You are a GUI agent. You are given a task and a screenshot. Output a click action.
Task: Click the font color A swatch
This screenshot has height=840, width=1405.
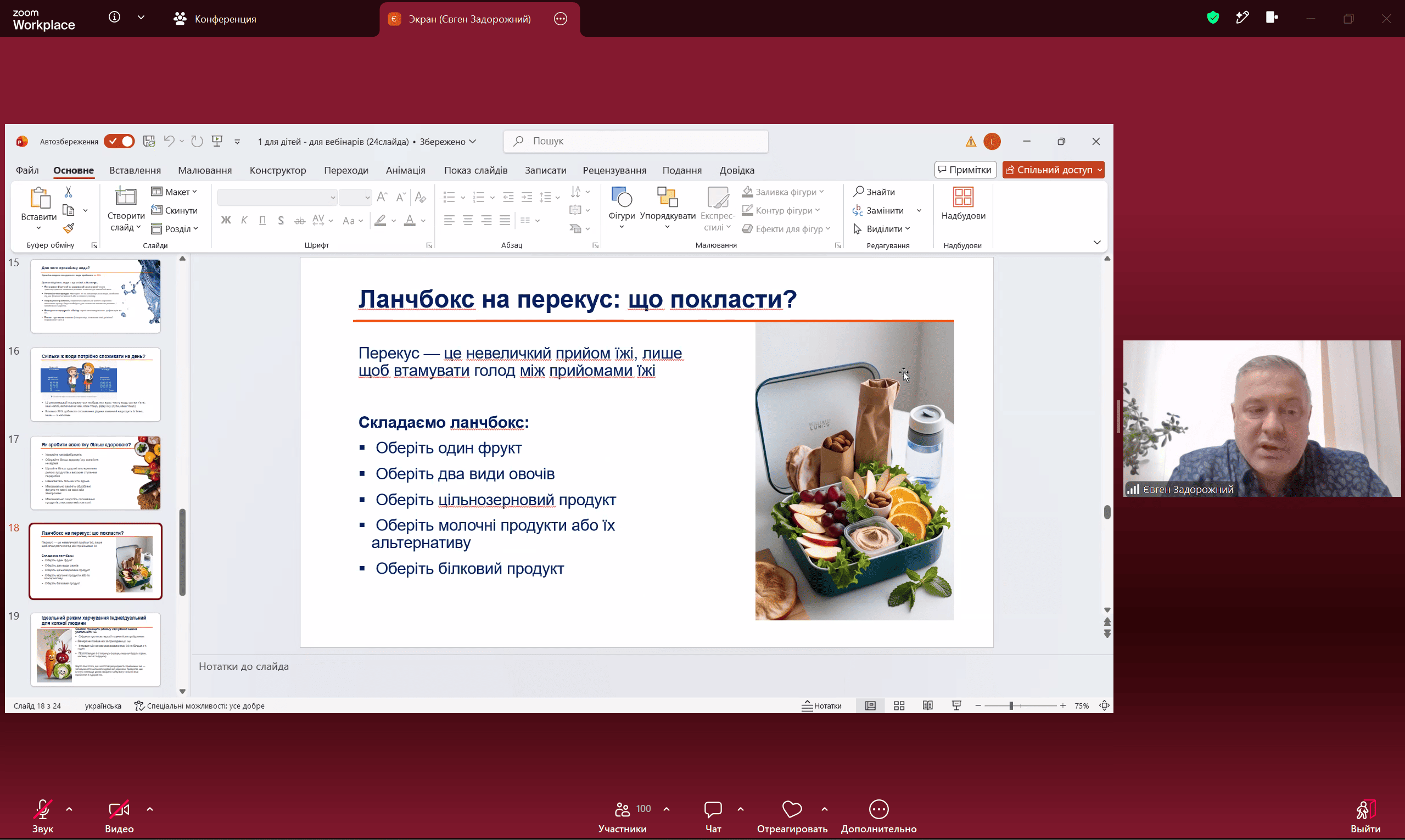pos(409,220)
